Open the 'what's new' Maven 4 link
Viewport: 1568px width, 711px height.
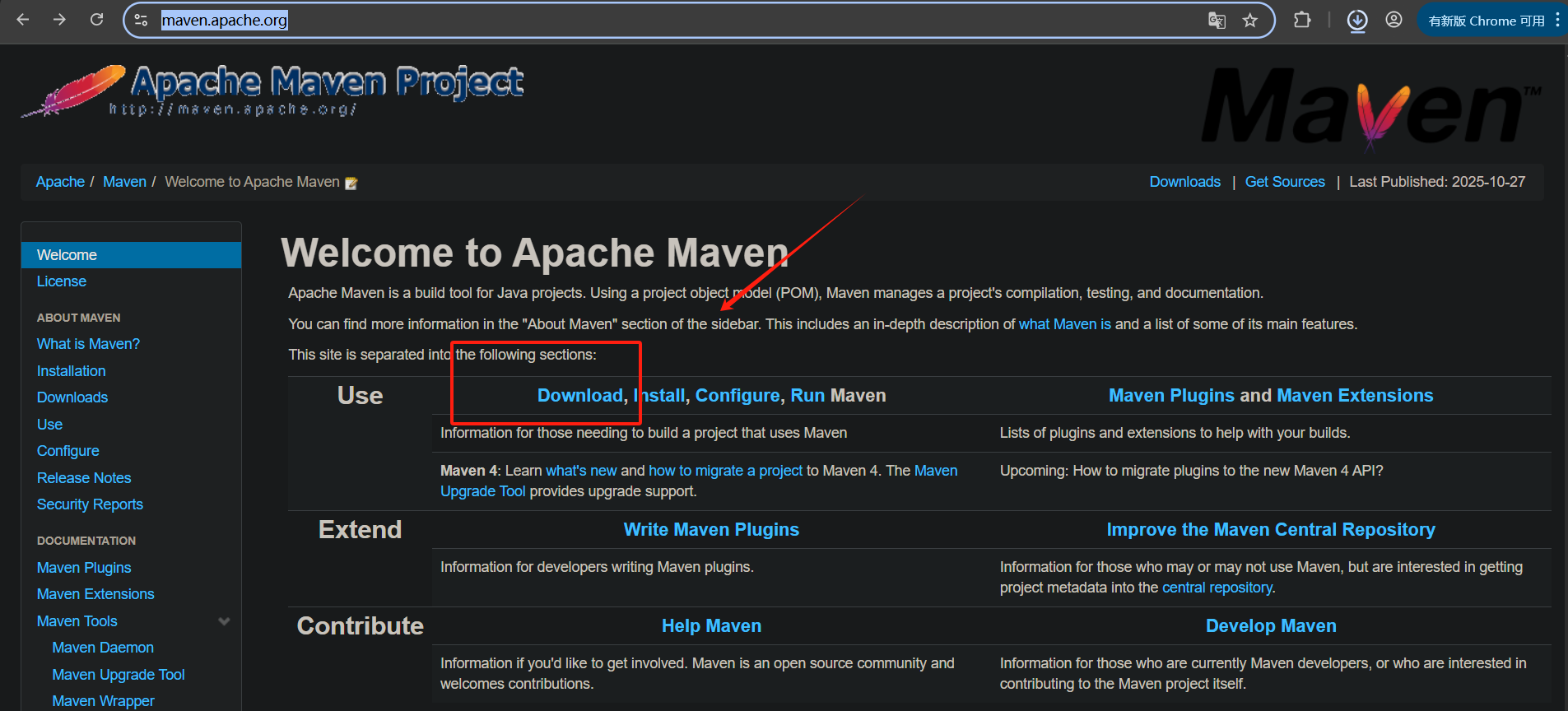pos(581,471)
